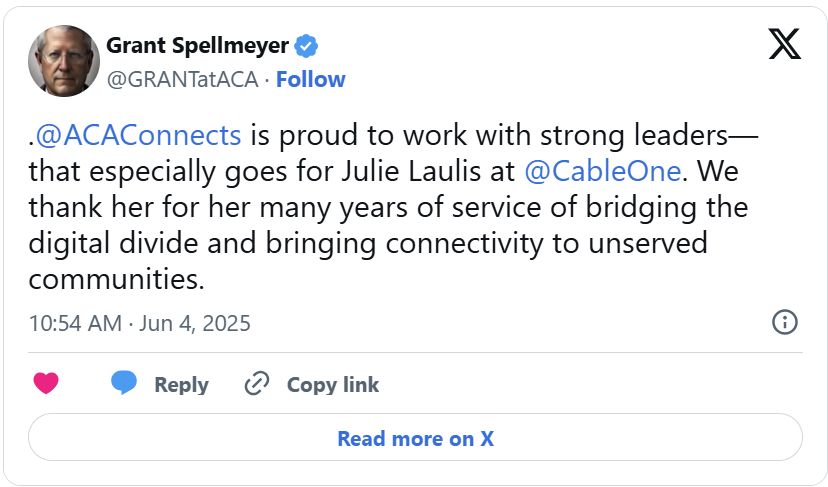Click the chain link copy icon

click(x=258, y=384)
